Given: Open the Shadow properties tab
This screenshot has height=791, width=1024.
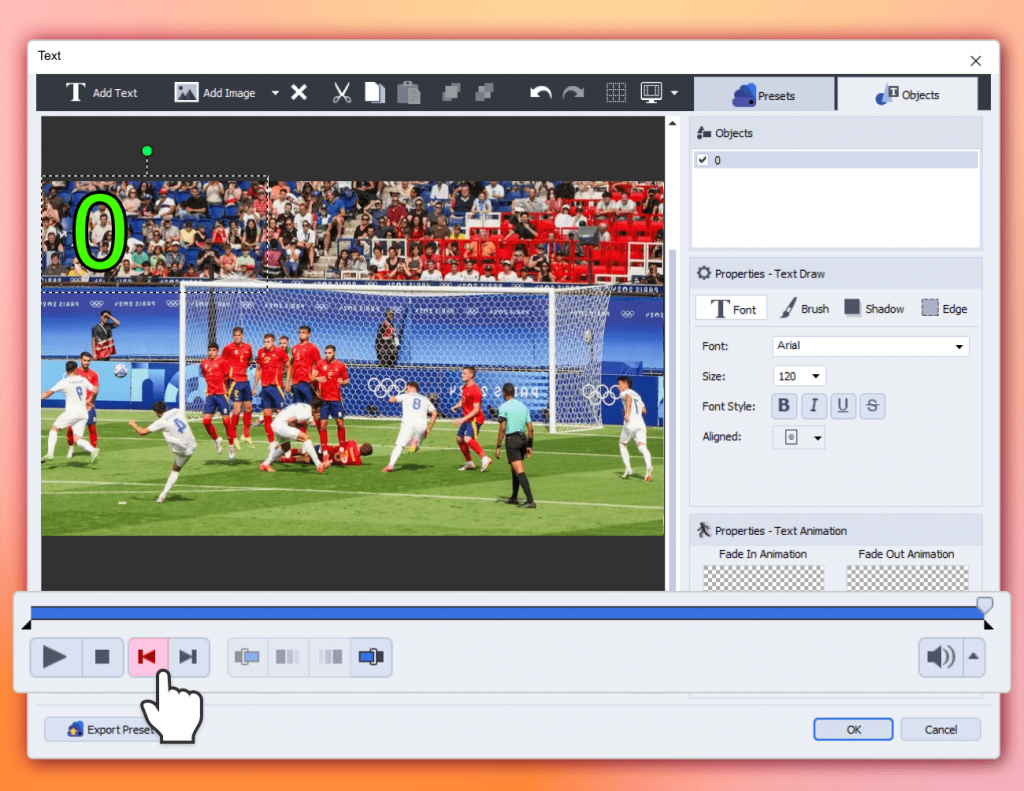Looking at the screenshot, I should pos(874,308).
